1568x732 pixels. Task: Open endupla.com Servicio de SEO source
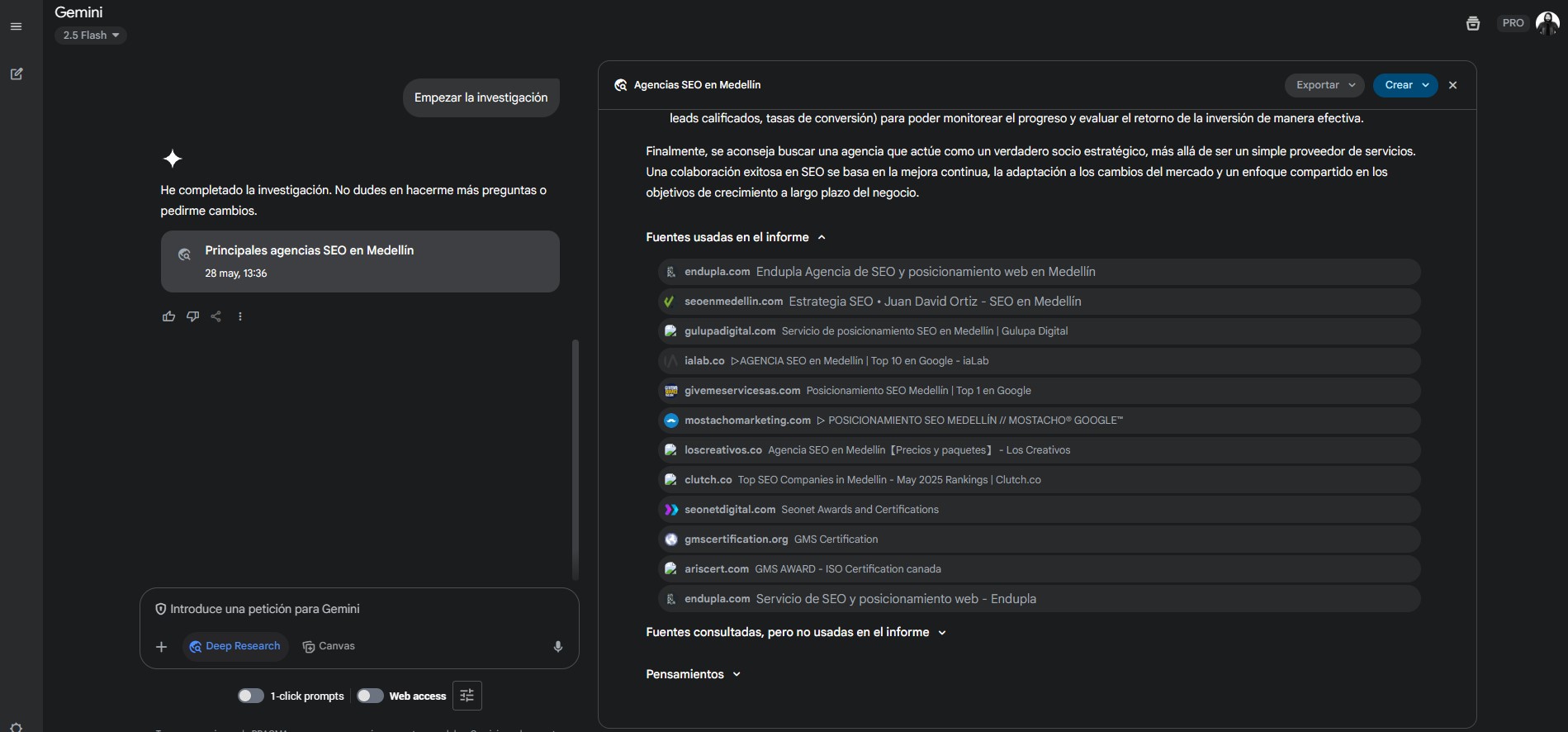pos(1039,599)
